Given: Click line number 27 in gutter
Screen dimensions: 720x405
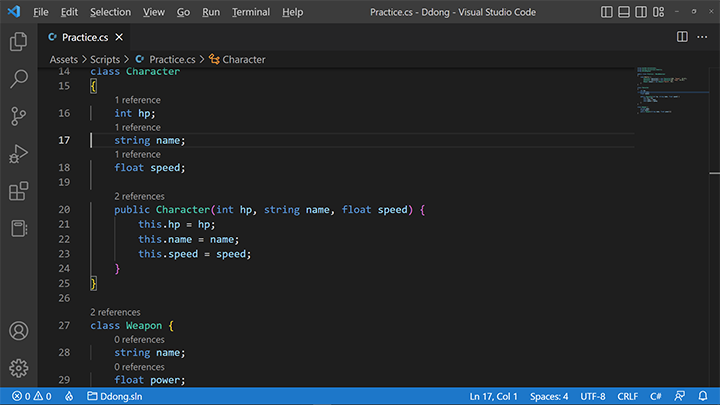Looking at the screenshot, I should pos(64,326).
